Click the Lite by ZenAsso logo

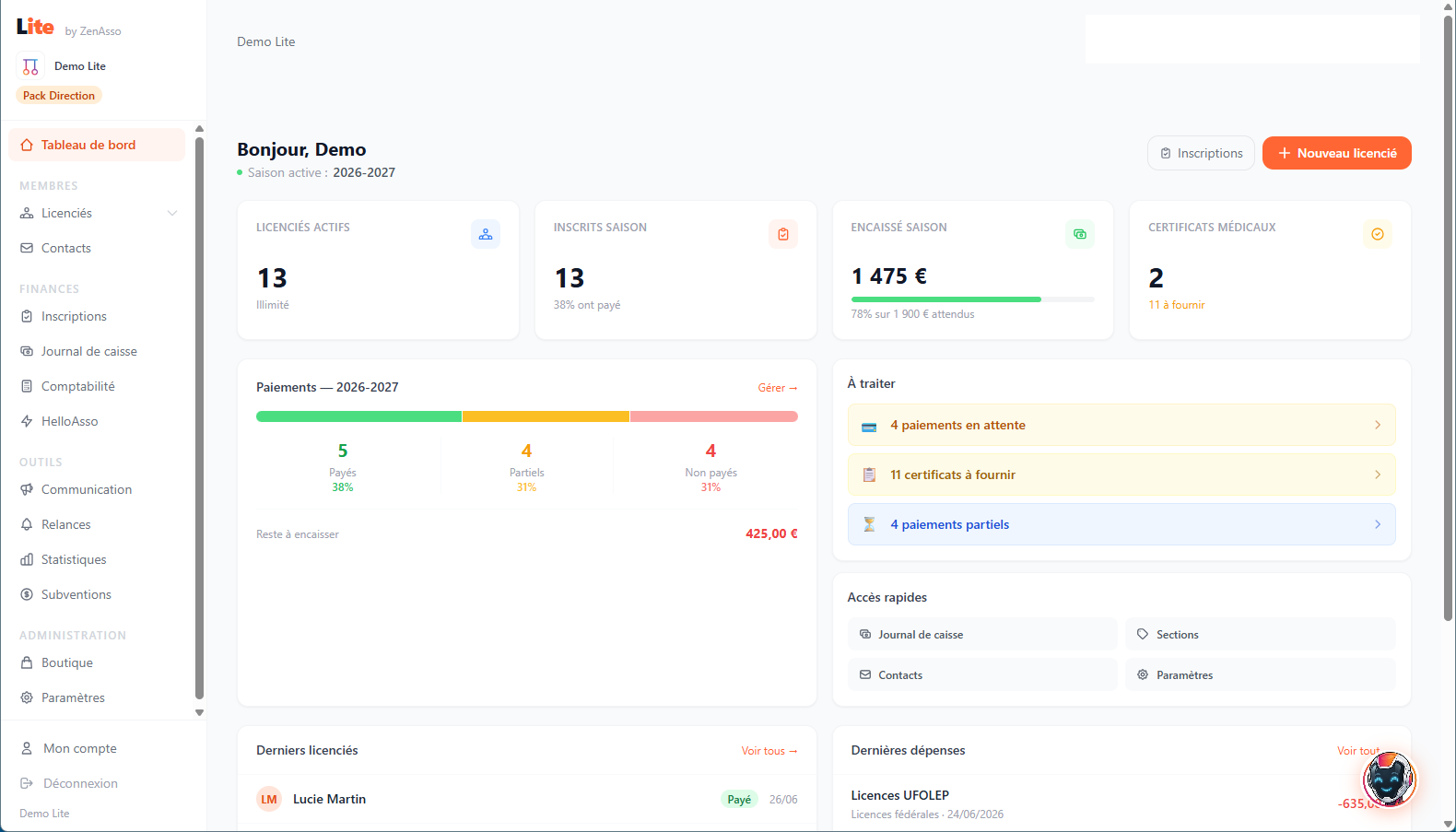68,28
